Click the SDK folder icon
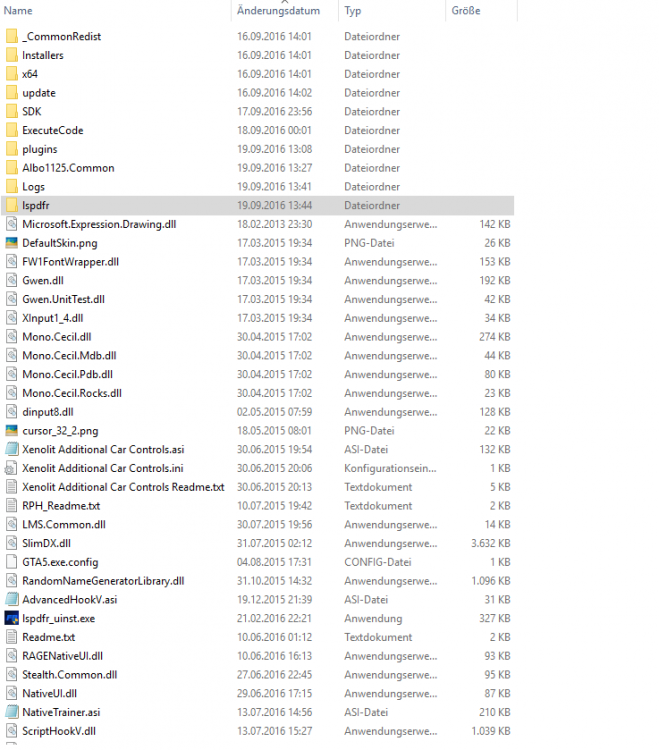Image resolution: width=659 pixels, height=750 pixels. [12, 111]
